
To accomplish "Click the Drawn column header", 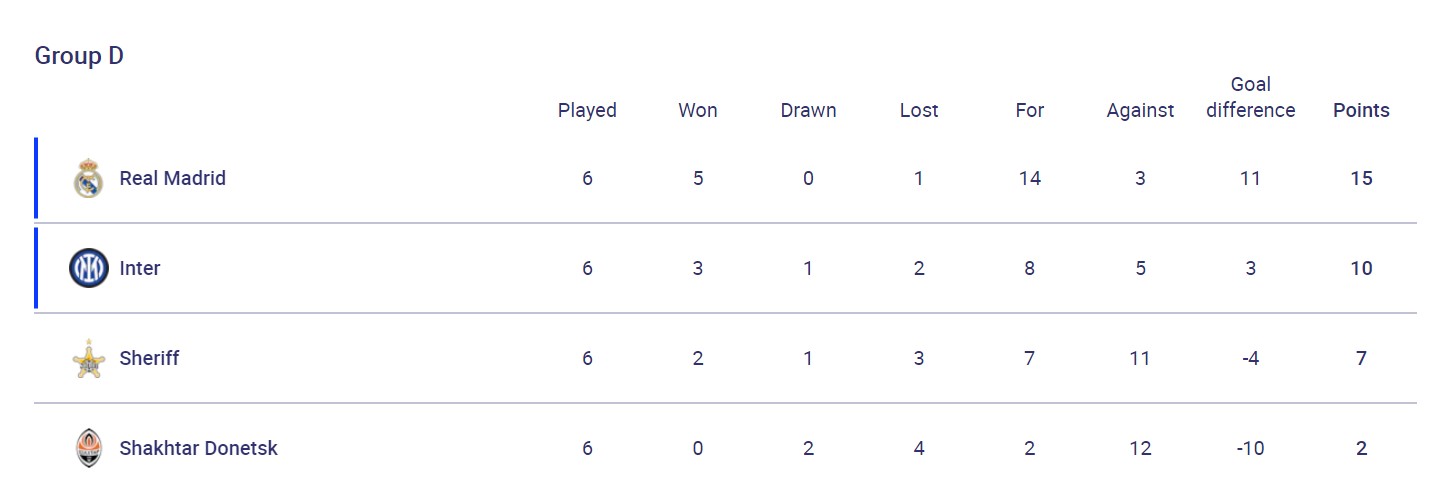I will [808, 110].
